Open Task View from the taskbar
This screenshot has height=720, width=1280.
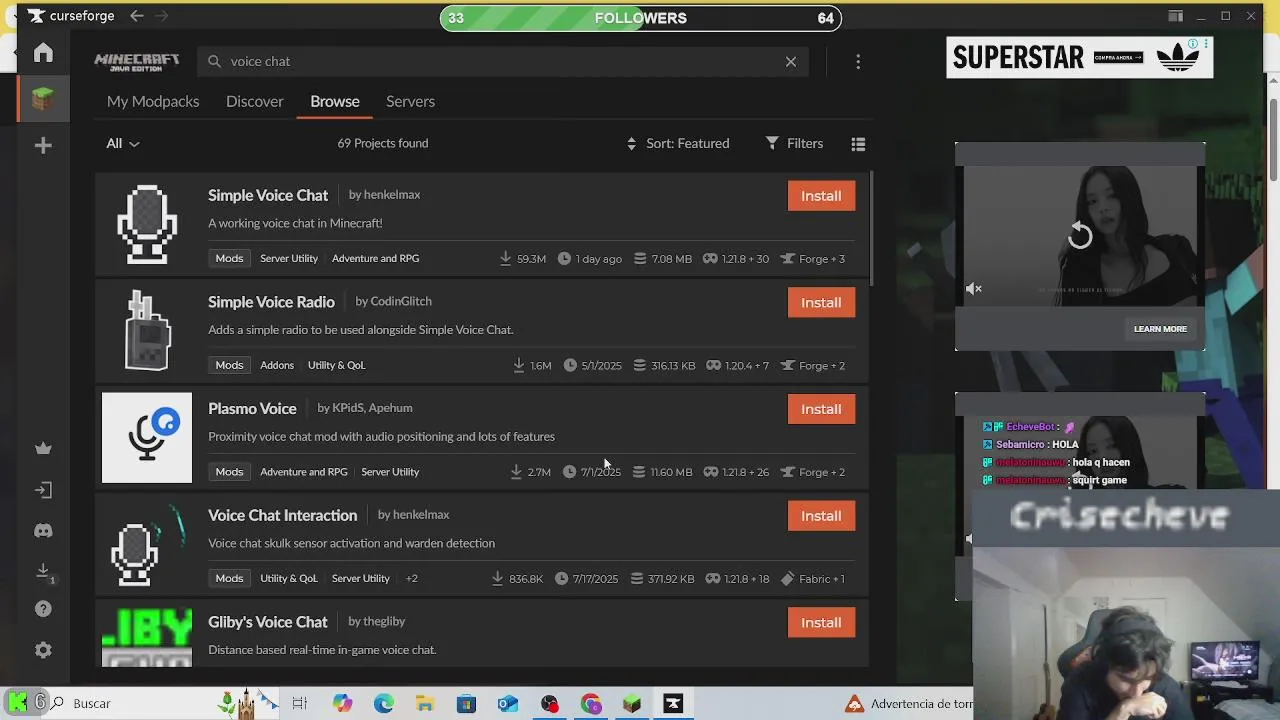[x=299, y=704]
